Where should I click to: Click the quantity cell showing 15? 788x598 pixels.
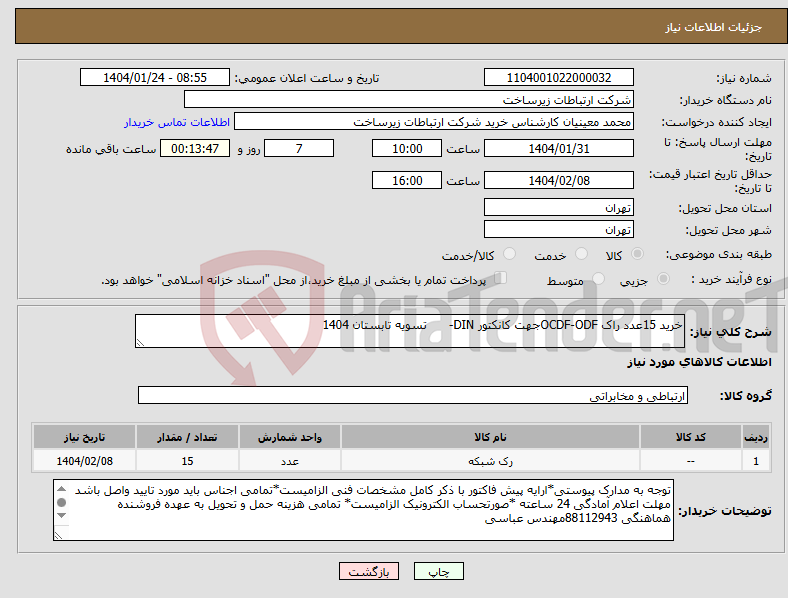point(187,461)
